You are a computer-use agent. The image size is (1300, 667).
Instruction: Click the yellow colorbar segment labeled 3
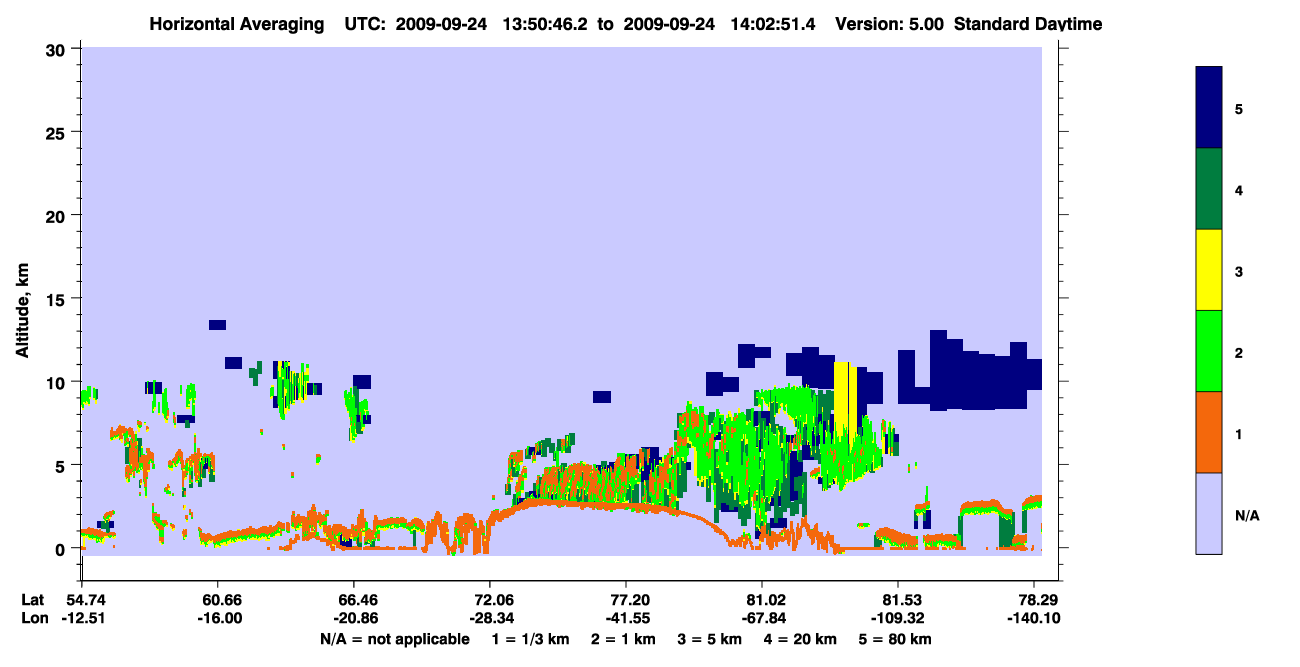tap(1209, 270)
